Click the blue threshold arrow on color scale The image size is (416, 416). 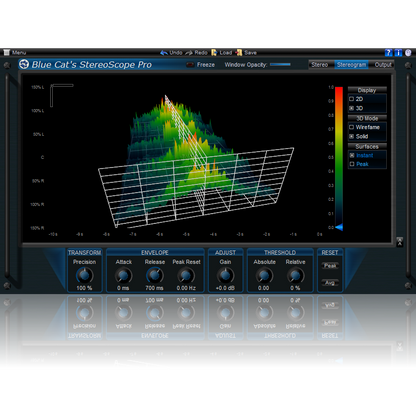click(339, 227)
